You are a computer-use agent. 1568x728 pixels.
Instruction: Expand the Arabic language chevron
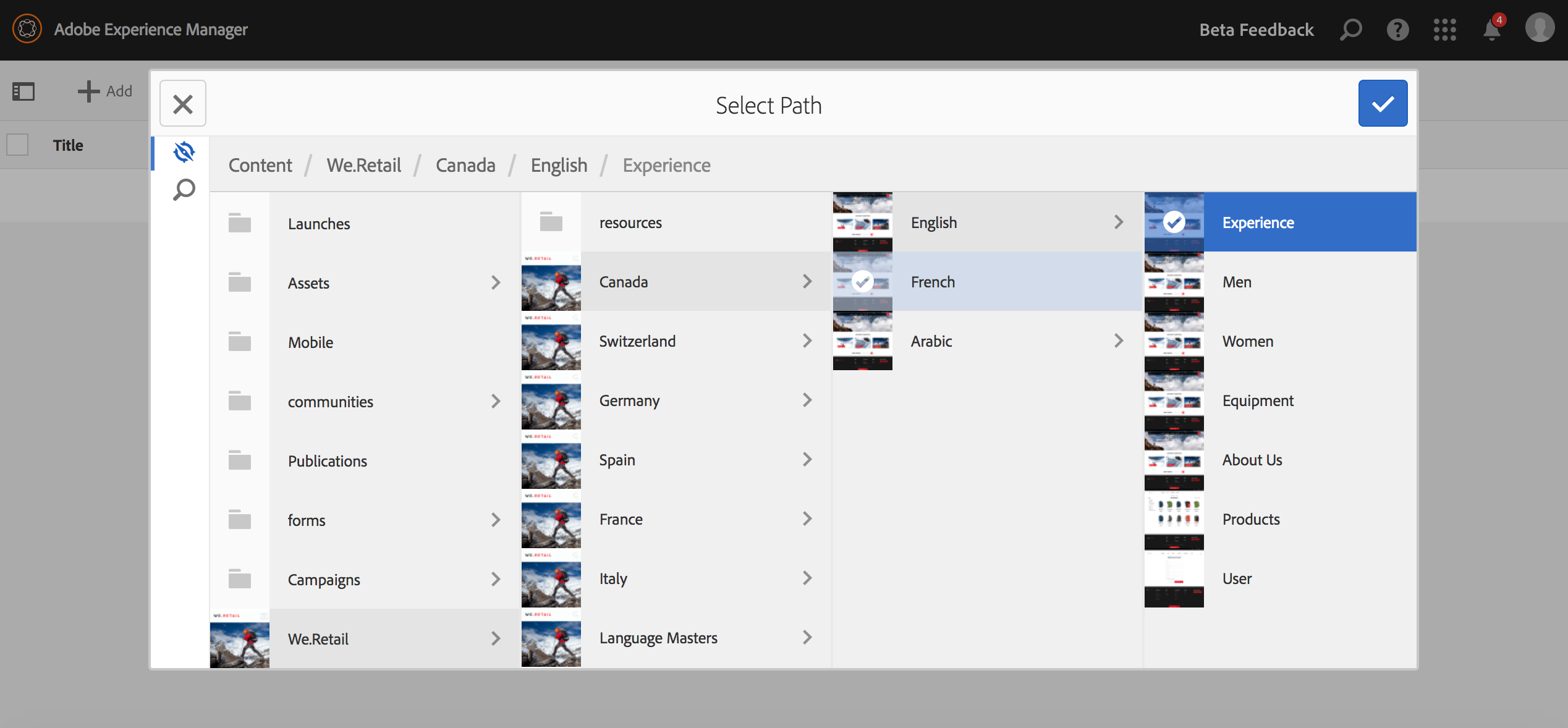pos(1118,341)
